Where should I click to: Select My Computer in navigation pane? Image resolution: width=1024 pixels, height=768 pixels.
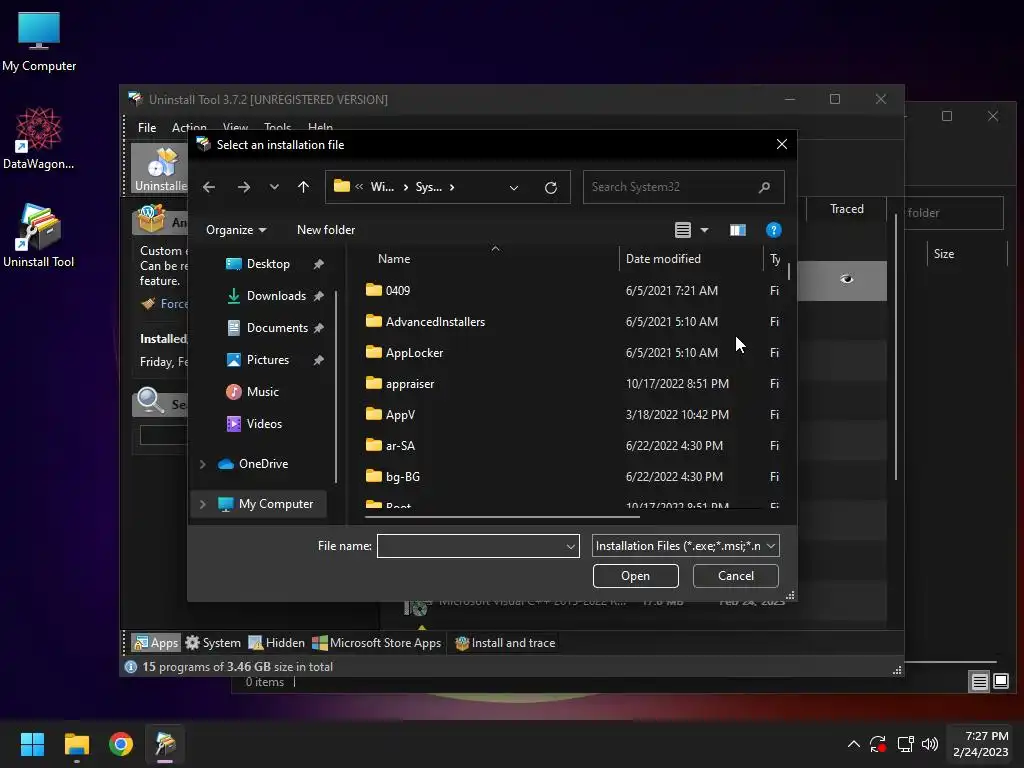(276, 504)
